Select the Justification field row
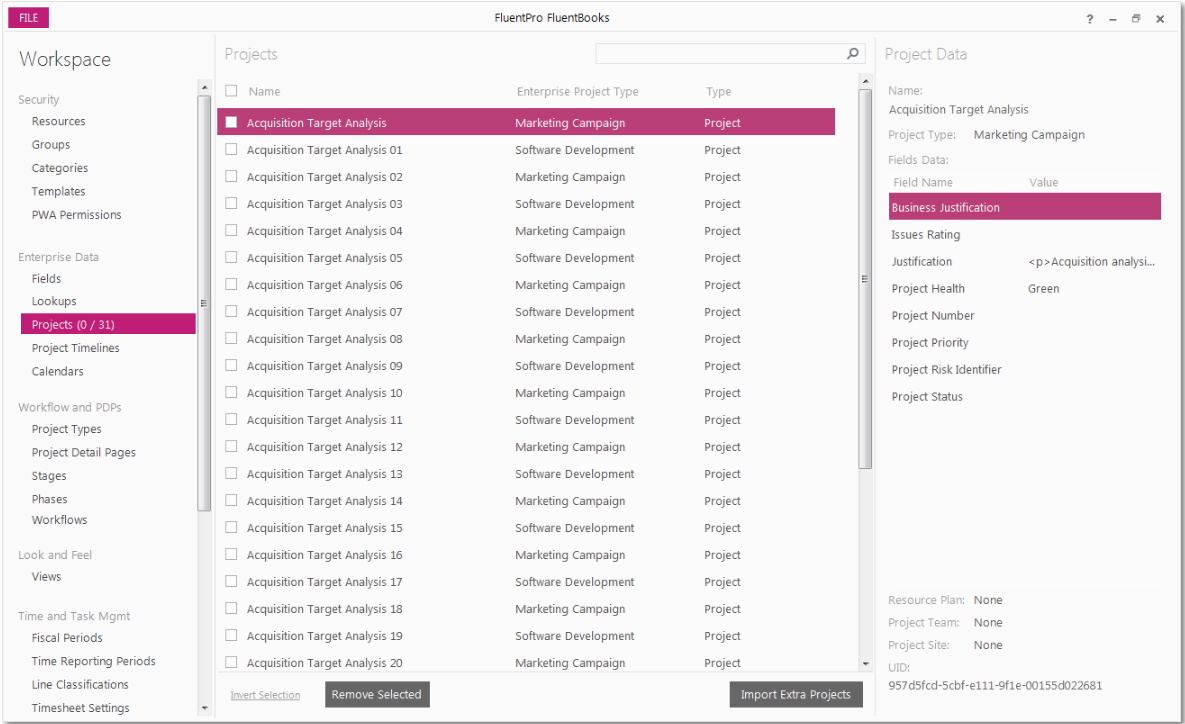Image resolution: width=1185 pixels, height=724 pixels. 1025,261
